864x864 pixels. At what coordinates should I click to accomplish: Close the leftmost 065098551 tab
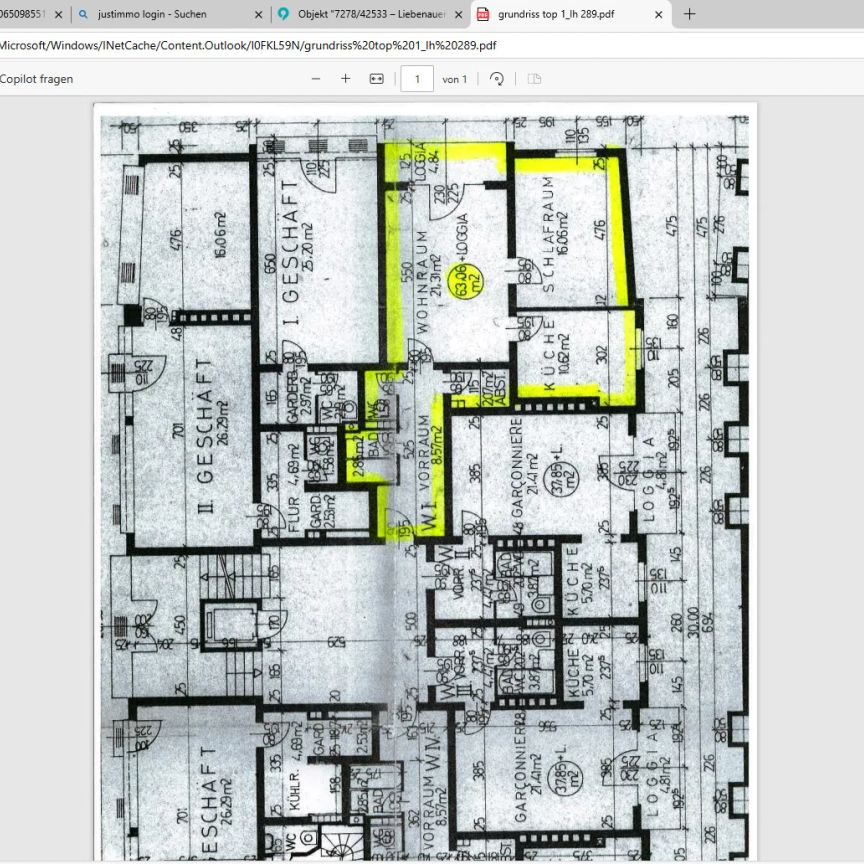[x=58, y=15]
